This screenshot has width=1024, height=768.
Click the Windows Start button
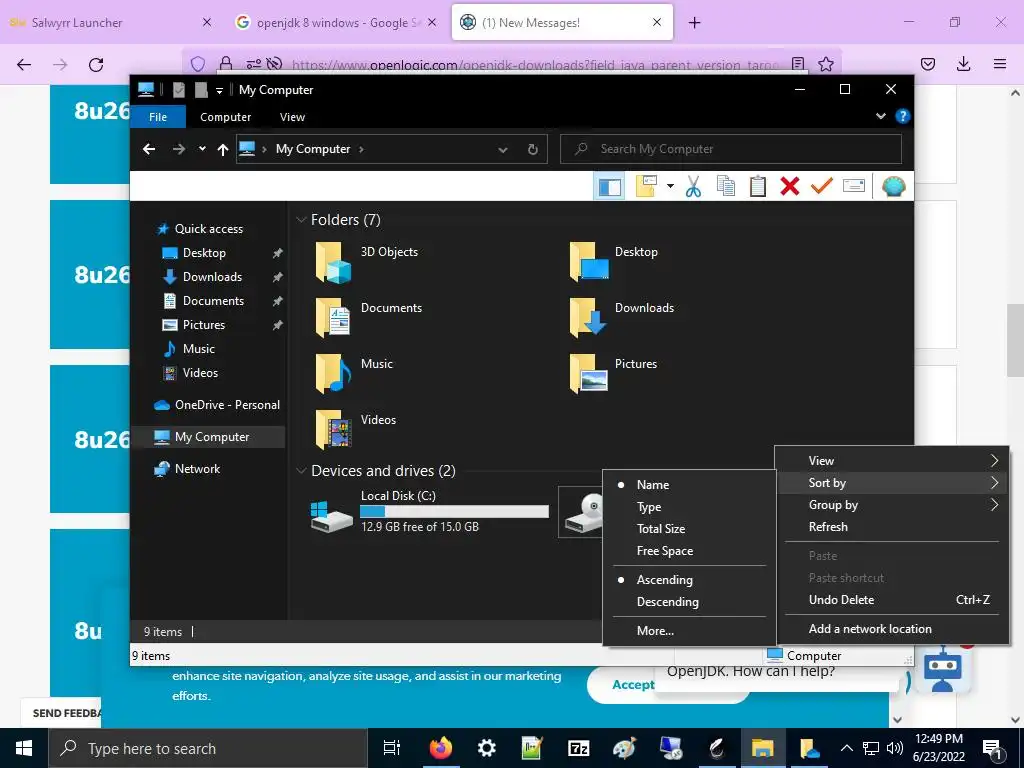click(24, 748)
